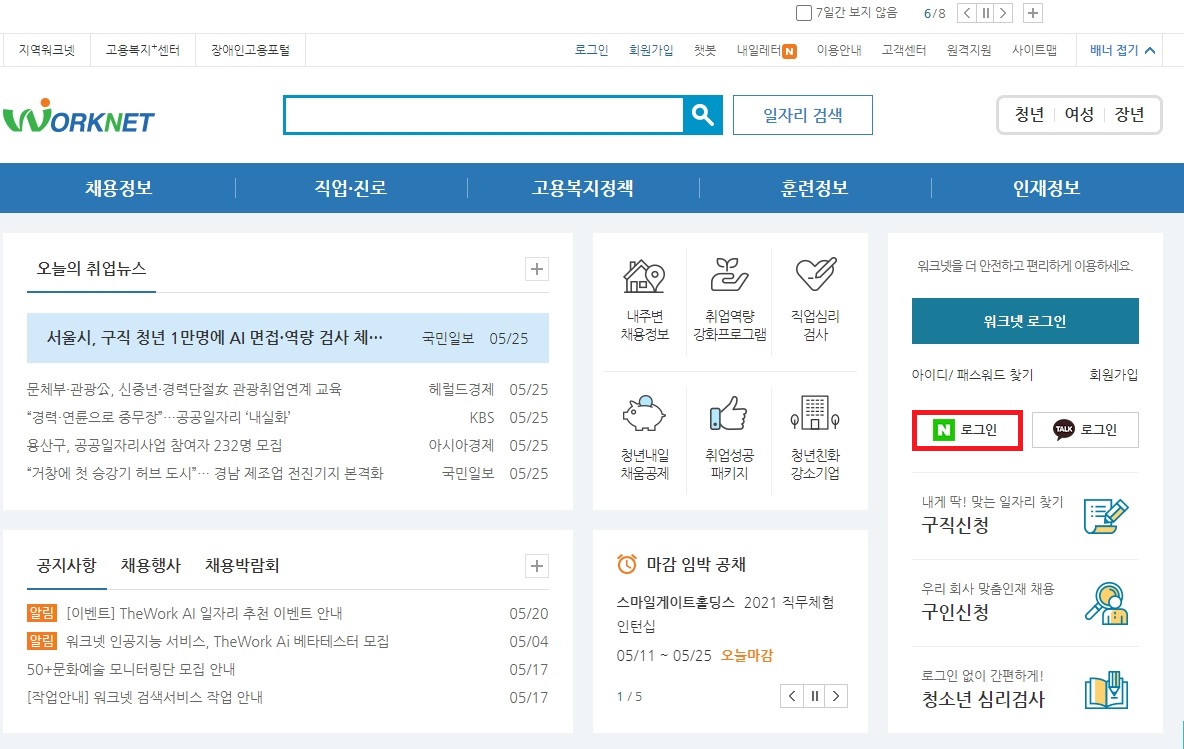Click into the main search input field

coord(484,115)
